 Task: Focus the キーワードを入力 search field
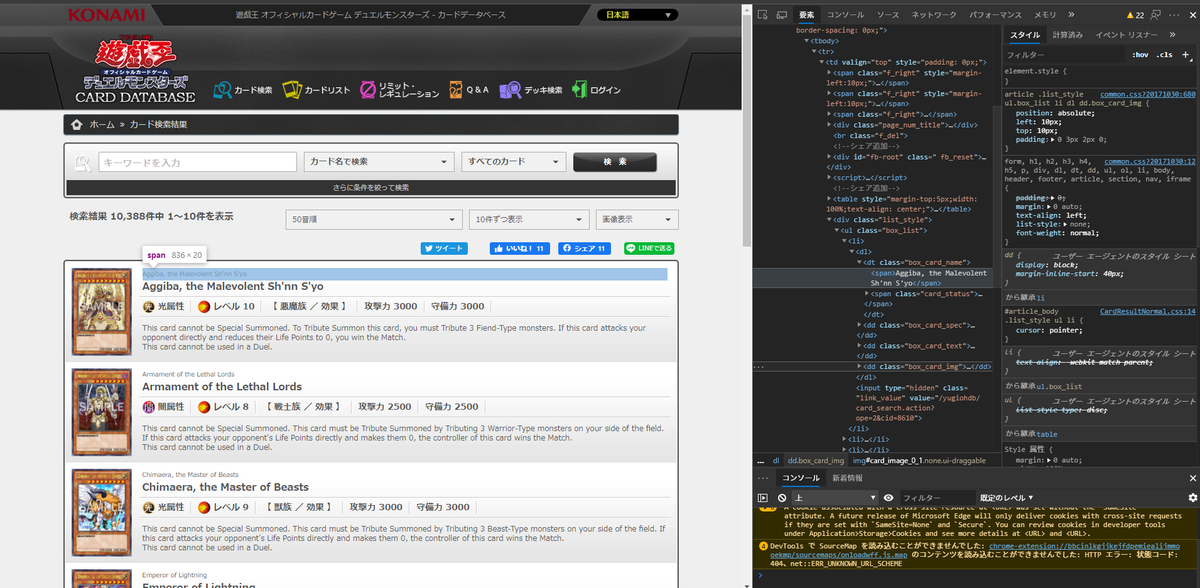[x=197, y=162]
